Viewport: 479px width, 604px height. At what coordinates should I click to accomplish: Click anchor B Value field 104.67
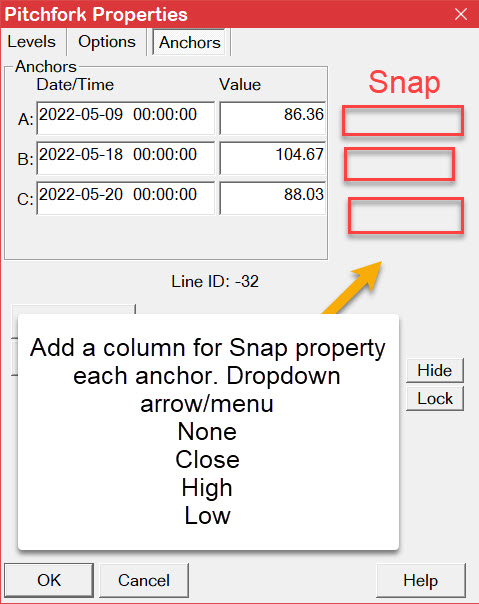pos(272,158)
